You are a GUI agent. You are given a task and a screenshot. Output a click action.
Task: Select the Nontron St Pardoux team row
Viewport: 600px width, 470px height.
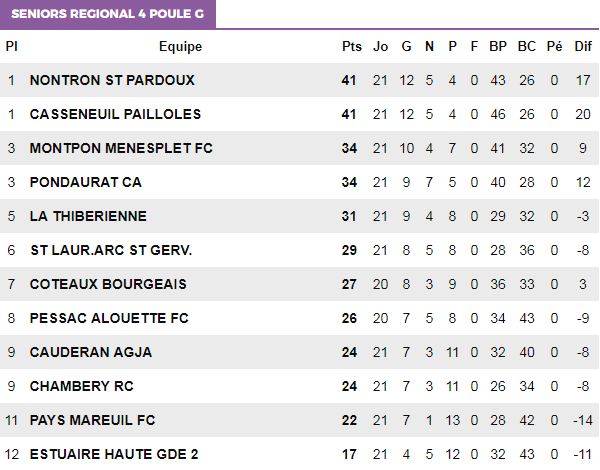299,80
